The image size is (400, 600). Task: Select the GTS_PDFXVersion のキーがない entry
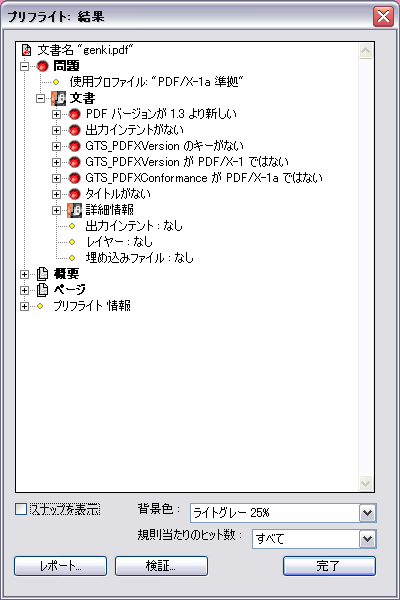pyautogui.click(x=165, y=146)
